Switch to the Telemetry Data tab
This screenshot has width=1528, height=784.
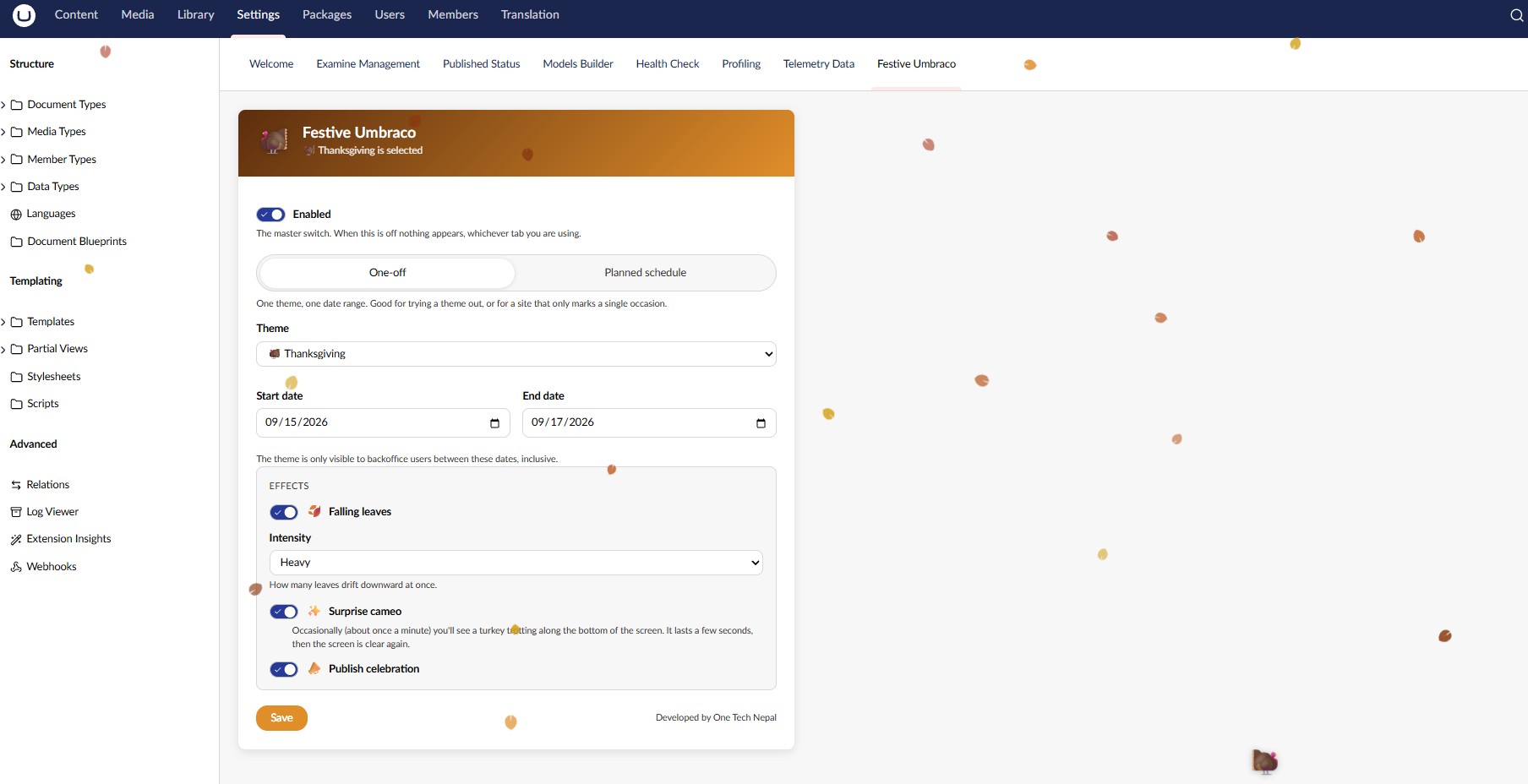pyautogui.click(x=819, y=64)
